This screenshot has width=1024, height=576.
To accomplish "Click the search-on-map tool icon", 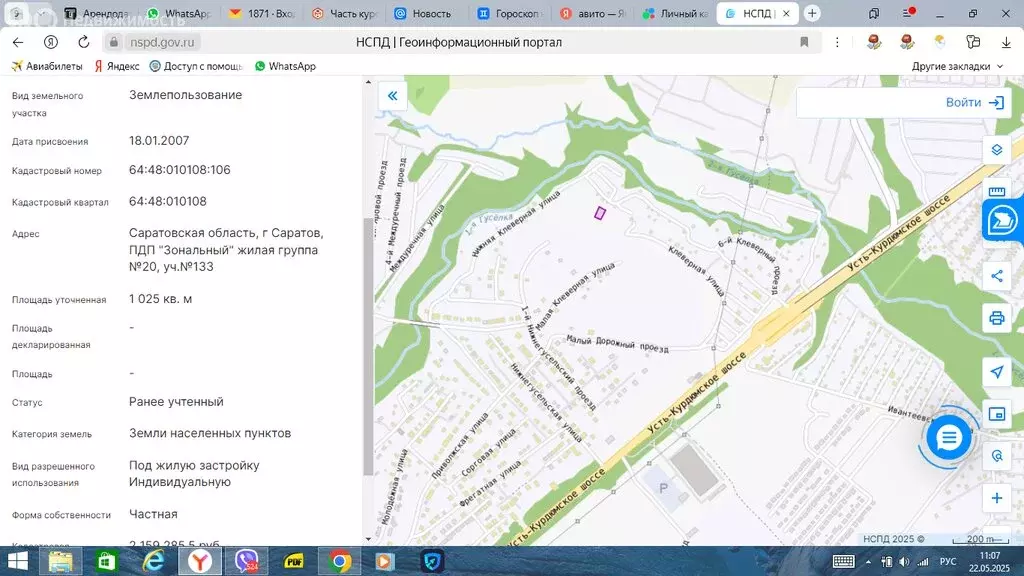I will click(x=997, y=456).
